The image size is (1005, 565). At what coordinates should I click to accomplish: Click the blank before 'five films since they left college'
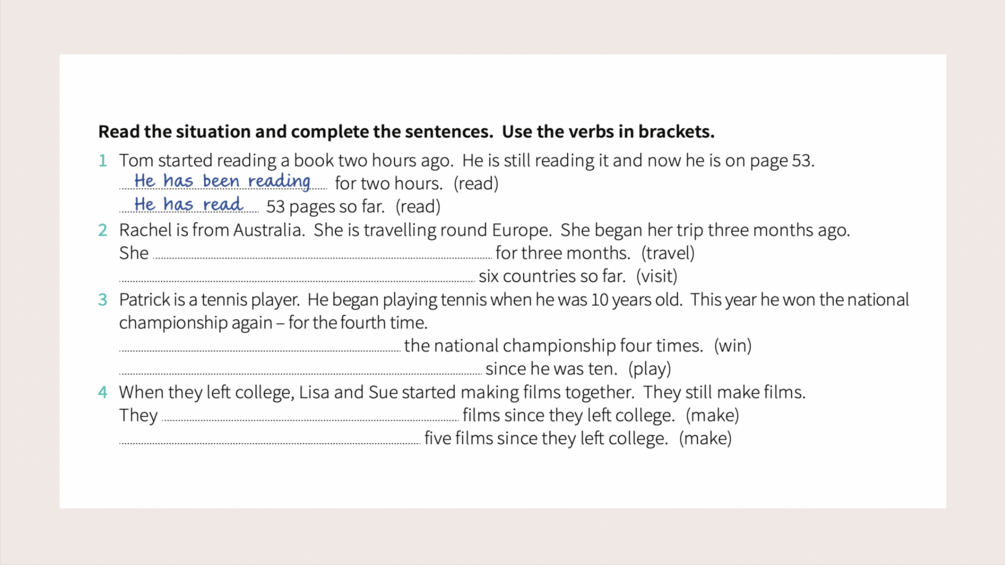point(269,439)
